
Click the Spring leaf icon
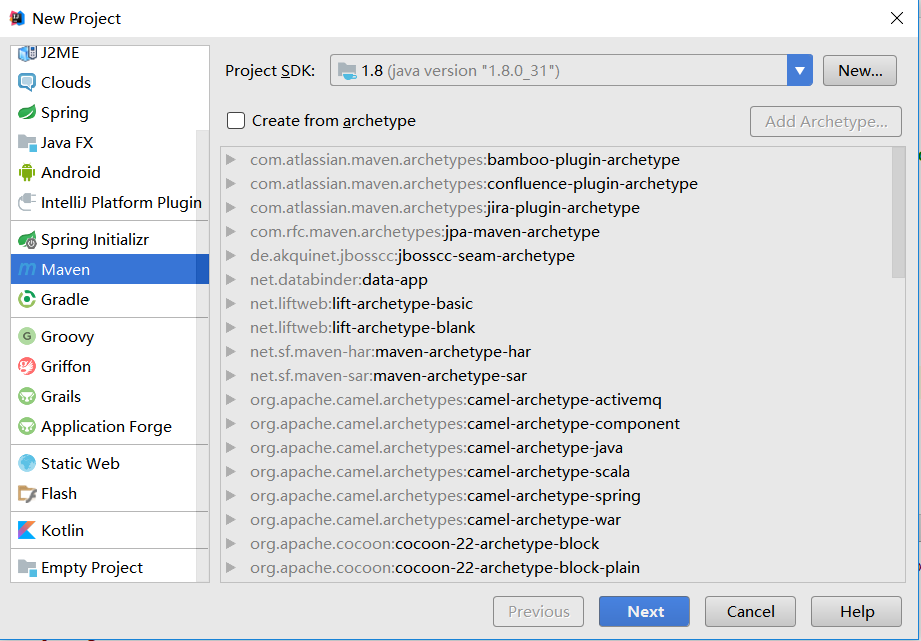coord(27,112)
